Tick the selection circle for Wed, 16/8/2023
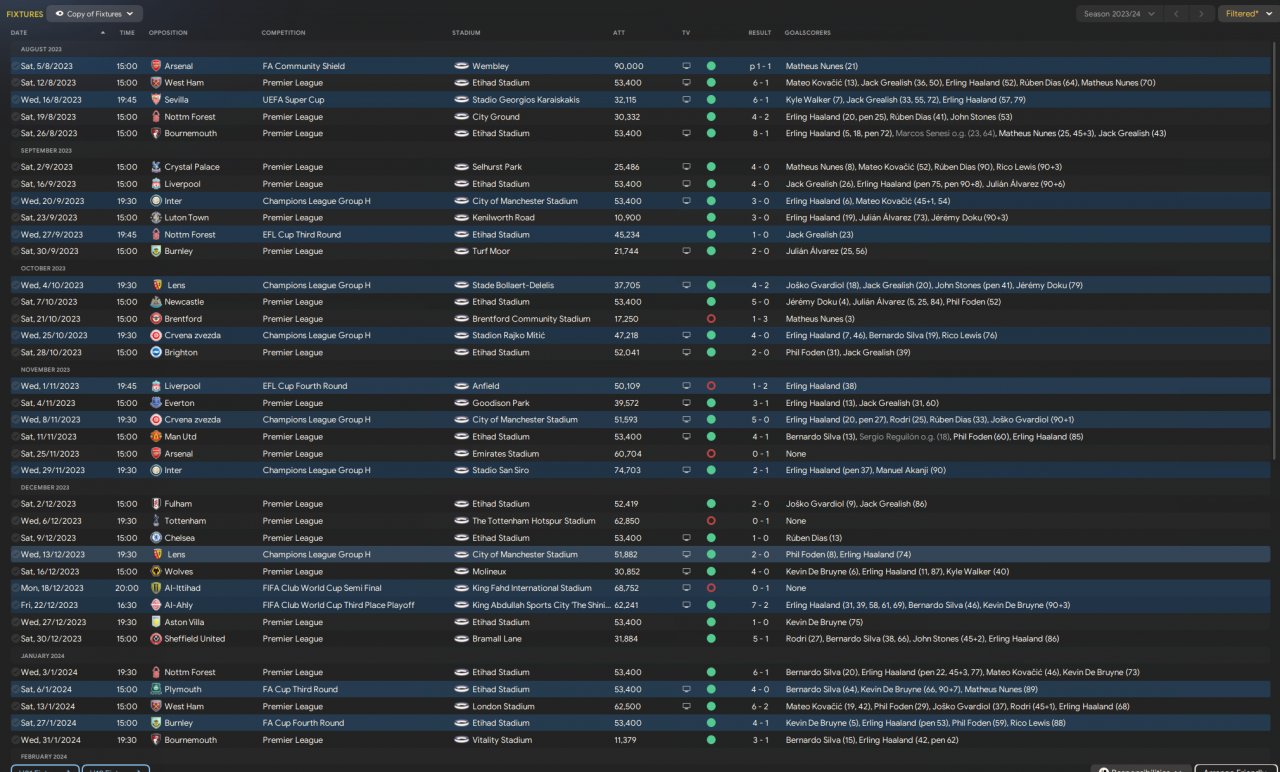 tap(15, 100)
